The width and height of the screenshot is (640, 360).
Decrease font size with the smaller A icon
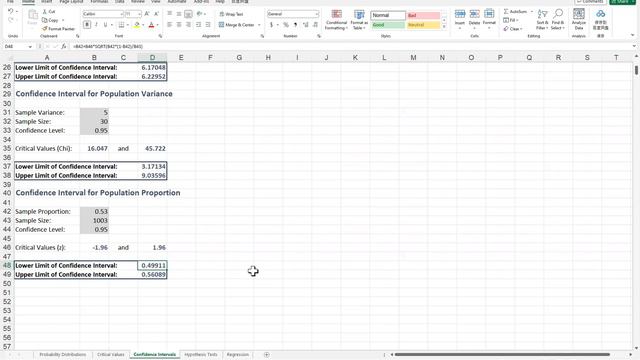[156, 14]
